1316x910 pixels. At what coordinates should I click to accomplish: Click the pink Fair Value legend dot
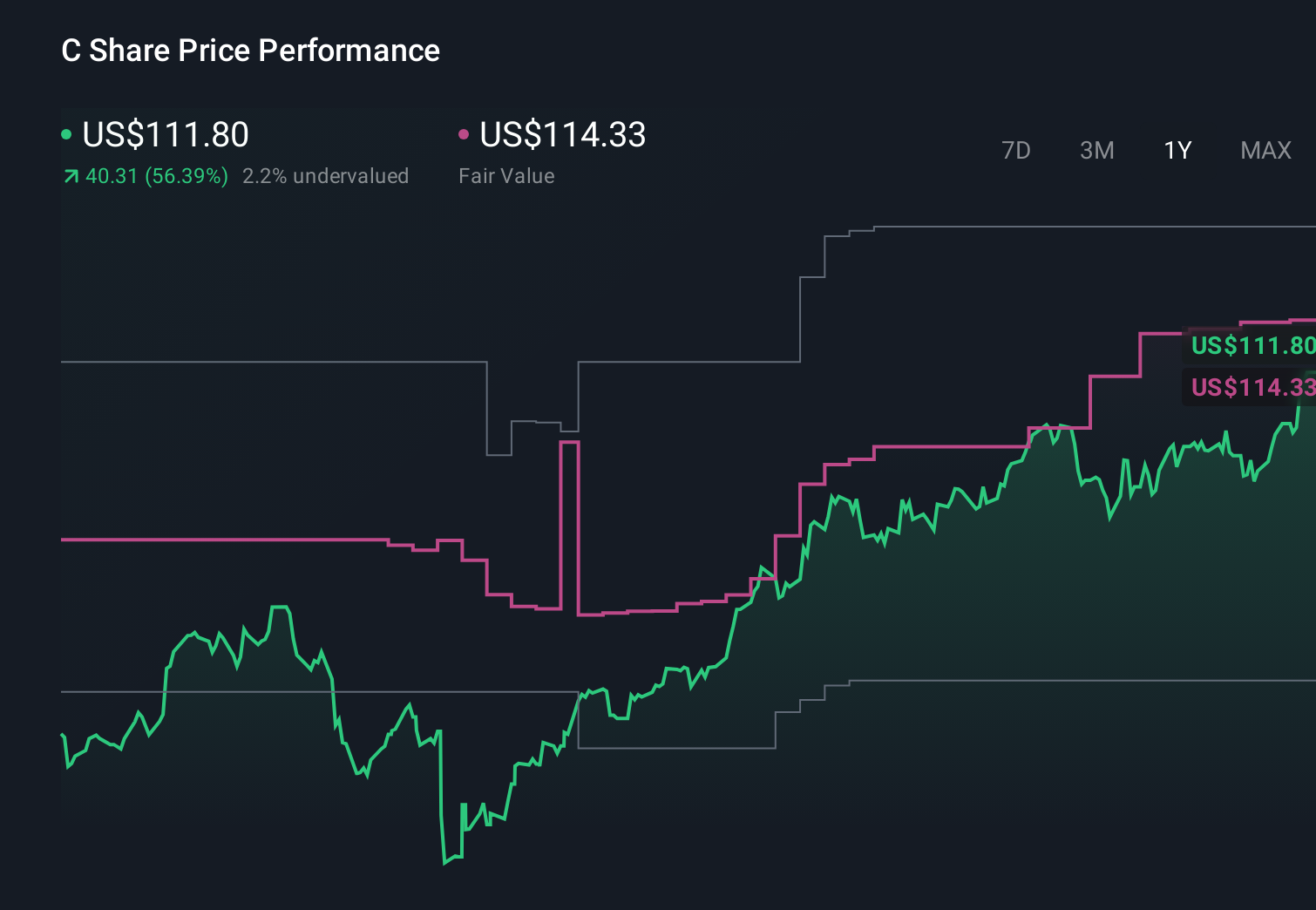[465, 134]
